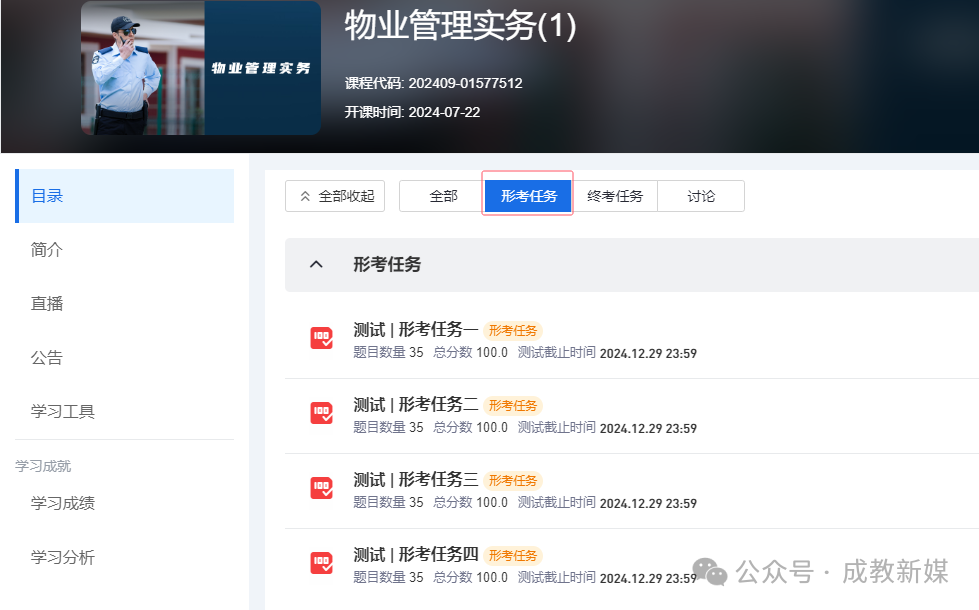Image resolution: width=979 pixels, height=610 pixels.
Task: Open 学习工具 in the sidebar
Action: pyautogui.click(x=63, y=412)
